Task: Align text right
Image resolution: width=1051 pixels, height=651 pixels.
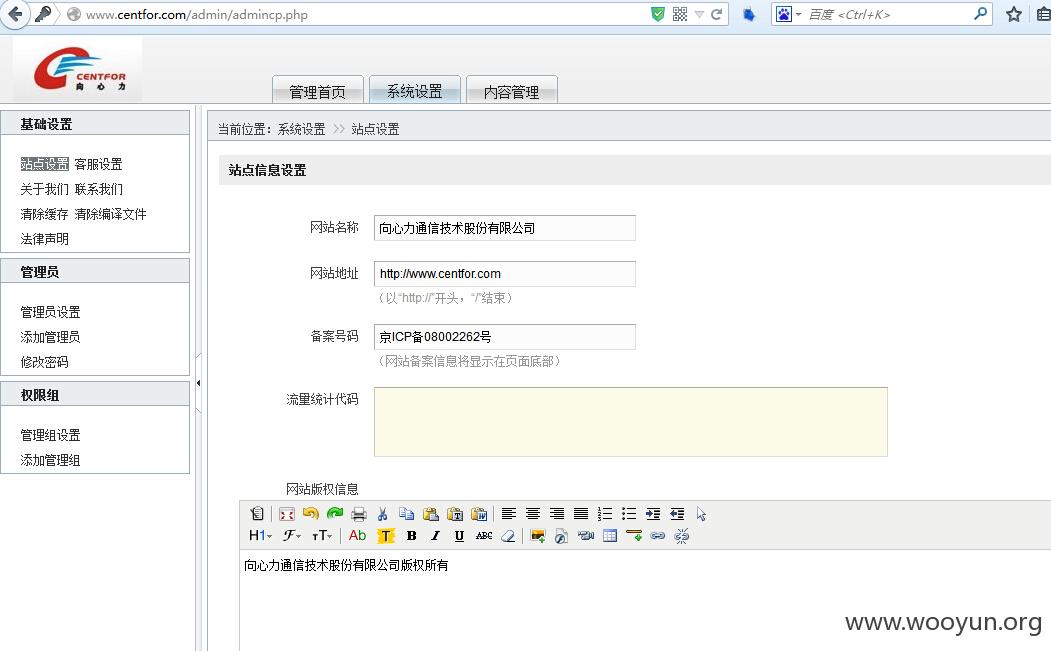Action: tap(557, 514)
